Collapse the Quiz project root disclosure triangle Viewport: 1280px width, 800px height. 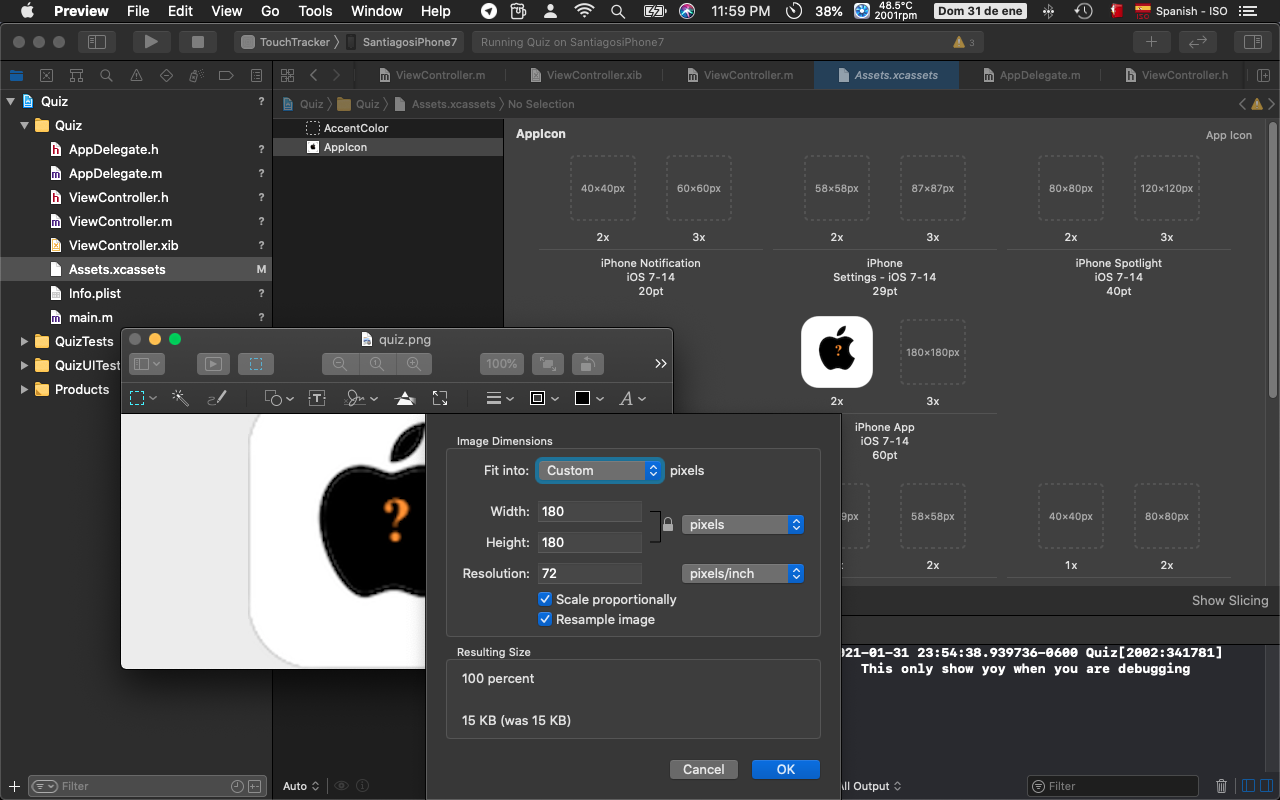[x=11, y=101]
